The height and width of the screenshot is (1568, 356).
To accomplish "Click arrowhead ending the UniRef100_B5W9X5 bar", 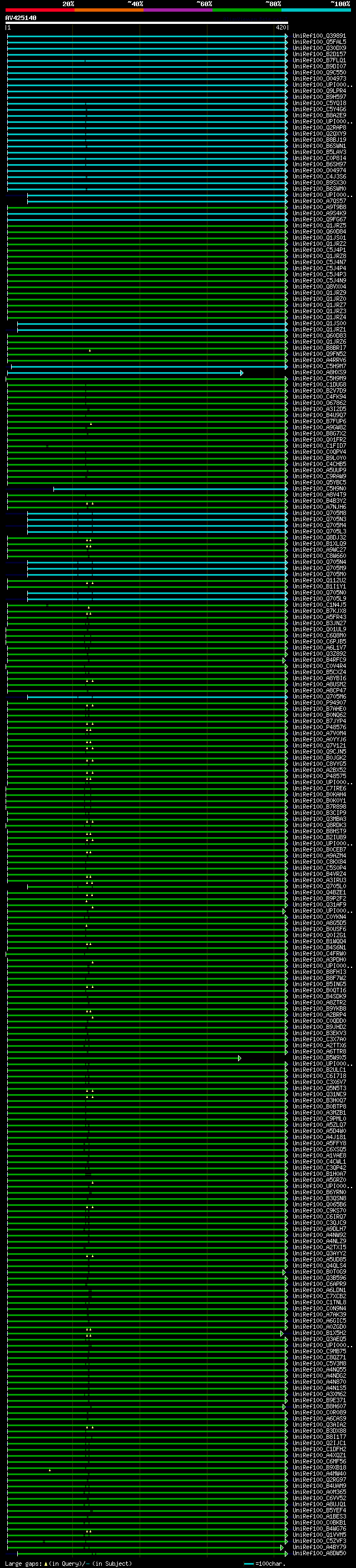I will point(240,1058).
